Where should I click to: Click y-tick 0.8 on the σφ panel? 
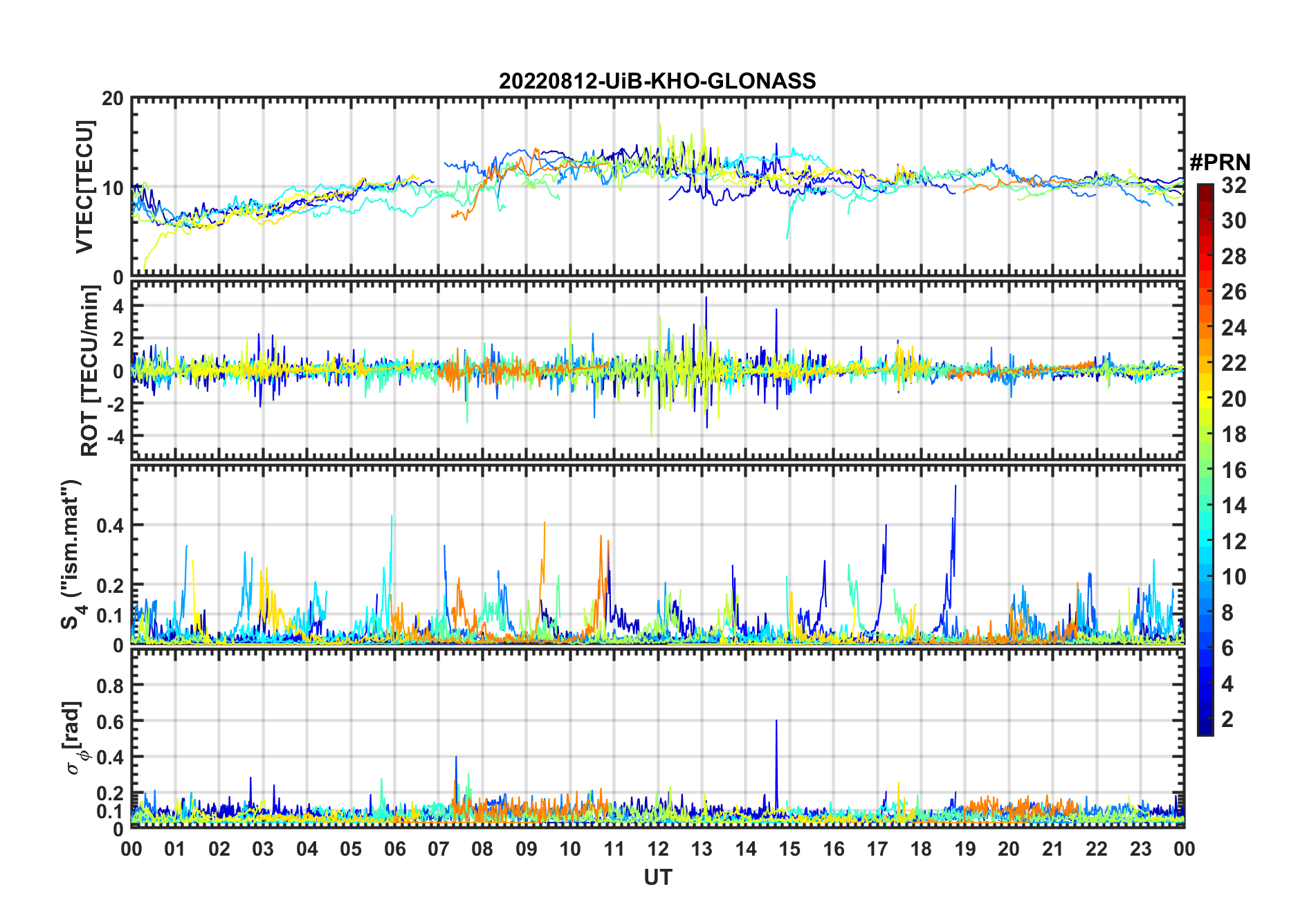[111, 686]
